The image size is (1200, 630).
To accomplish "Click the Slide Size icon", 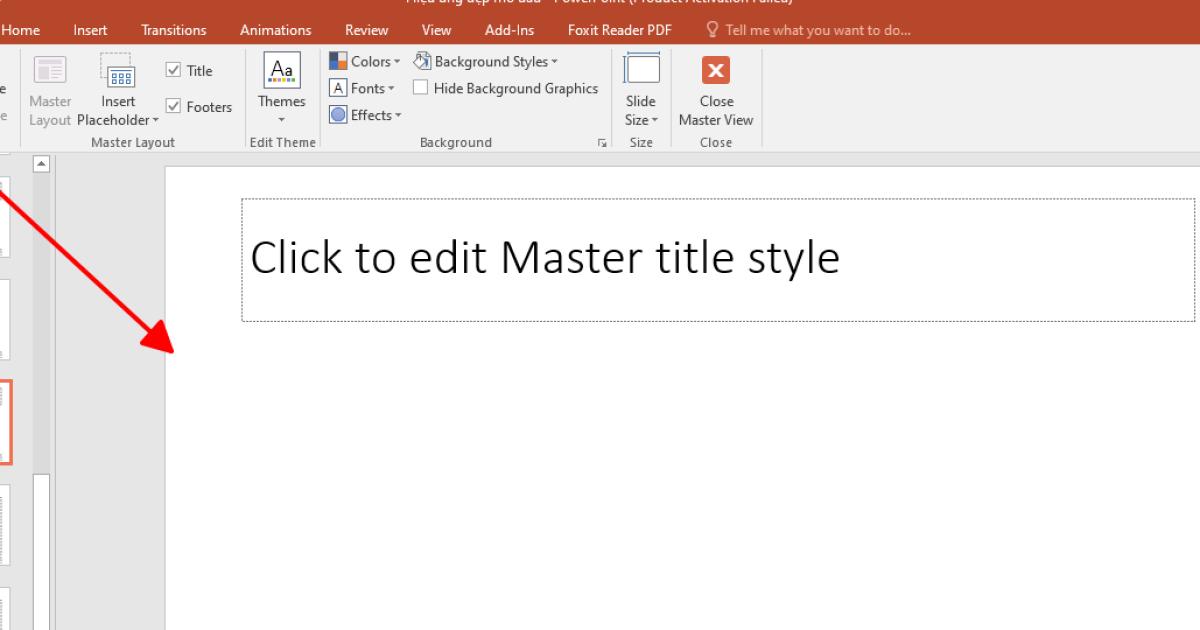I will tap(641, 70).
